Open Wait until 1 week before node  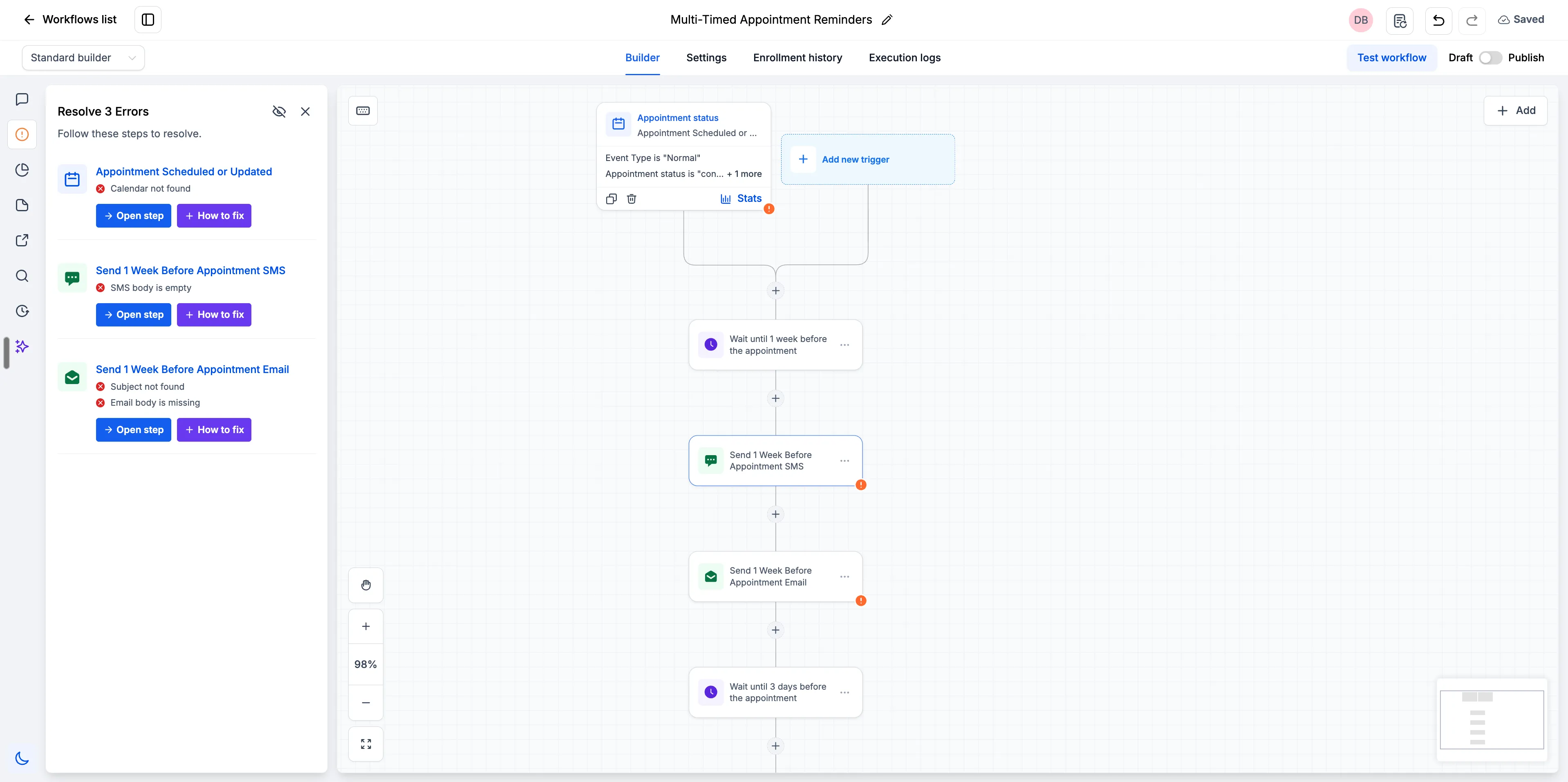tap(775, 345)
